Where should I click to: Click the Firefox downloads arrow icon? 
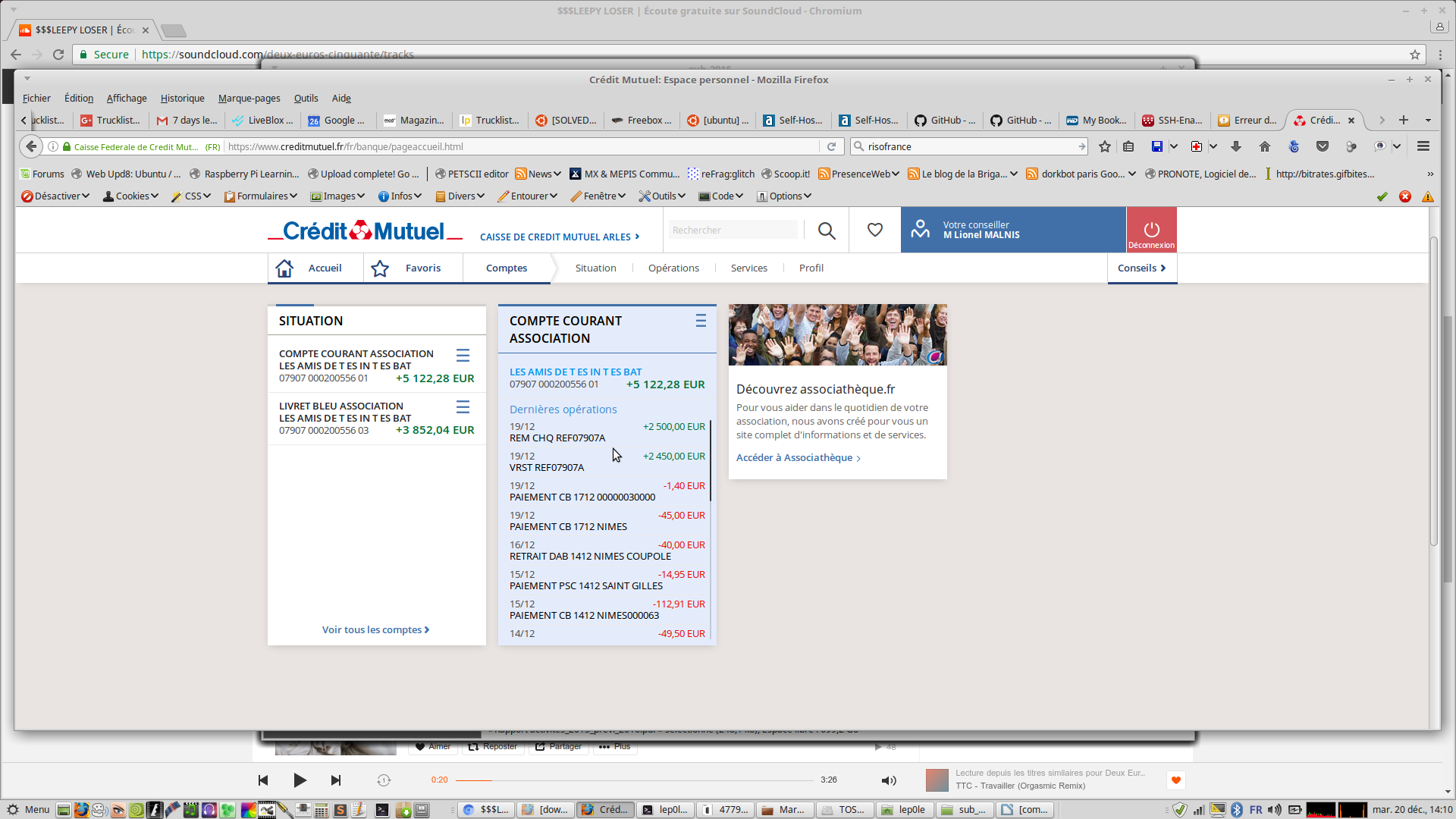click(1236, 146)
